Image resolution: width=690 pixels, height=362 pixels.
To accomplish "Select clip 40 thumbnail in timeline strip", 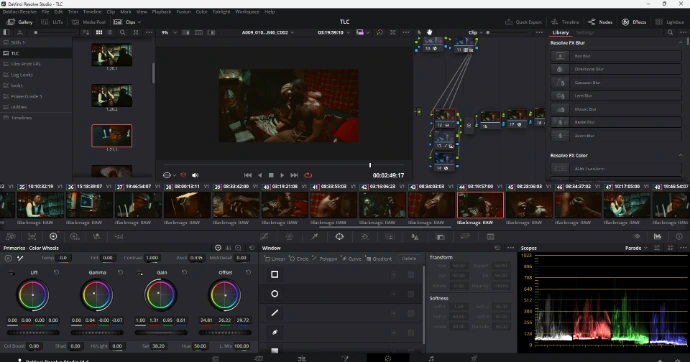I will 284,205.
